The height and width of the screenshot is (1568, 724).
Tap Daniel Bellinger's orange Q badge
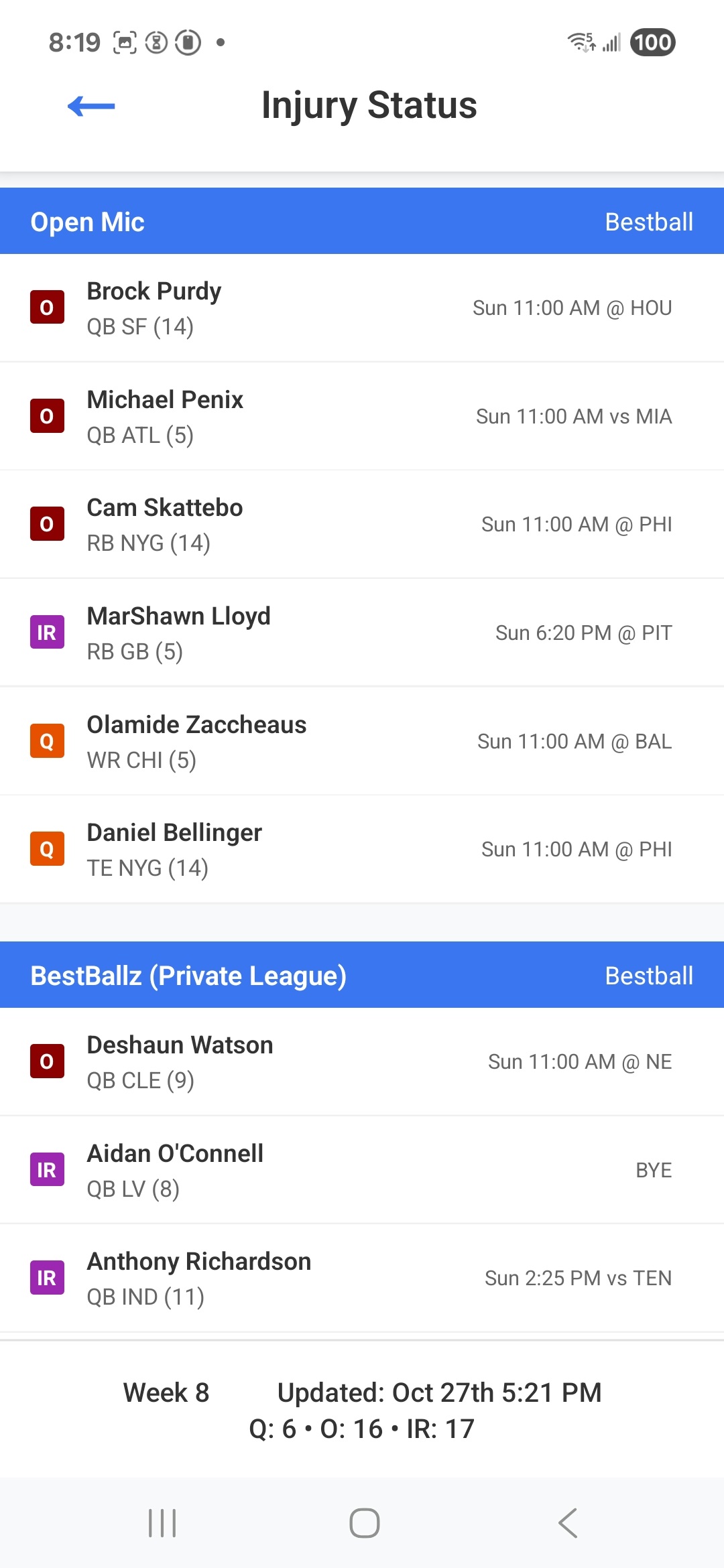pyautogui.click(x=47, y=849)
